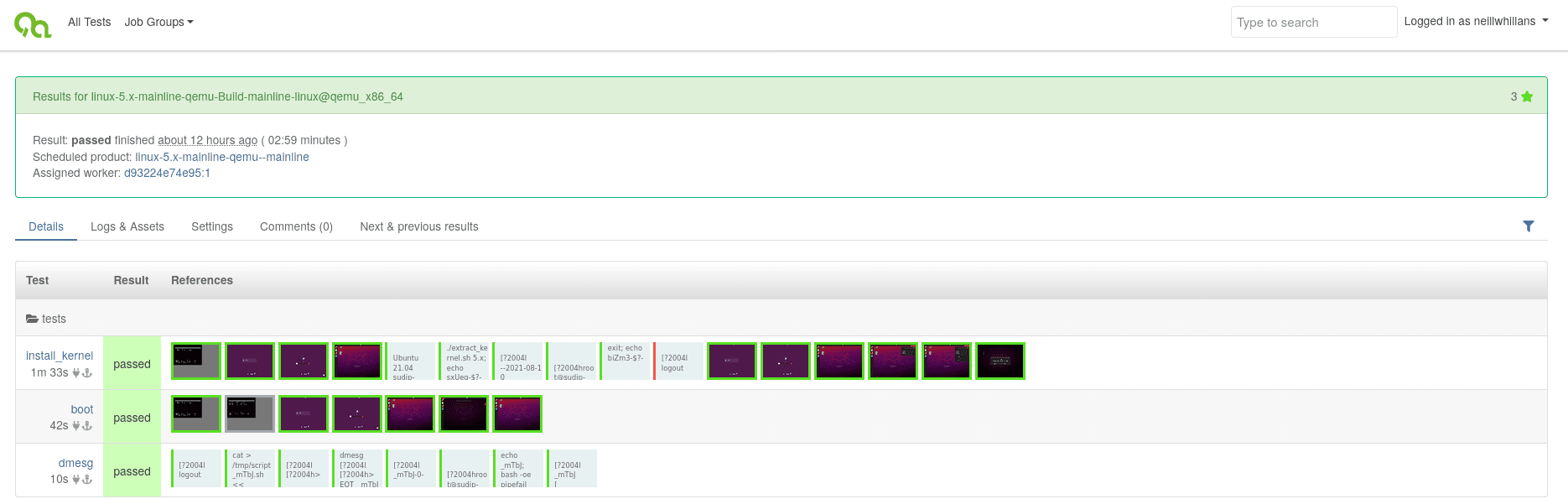Open the '[?2004l _mTbJ-0-' text step
1568x504 pixels.
(x=411, y=468)
